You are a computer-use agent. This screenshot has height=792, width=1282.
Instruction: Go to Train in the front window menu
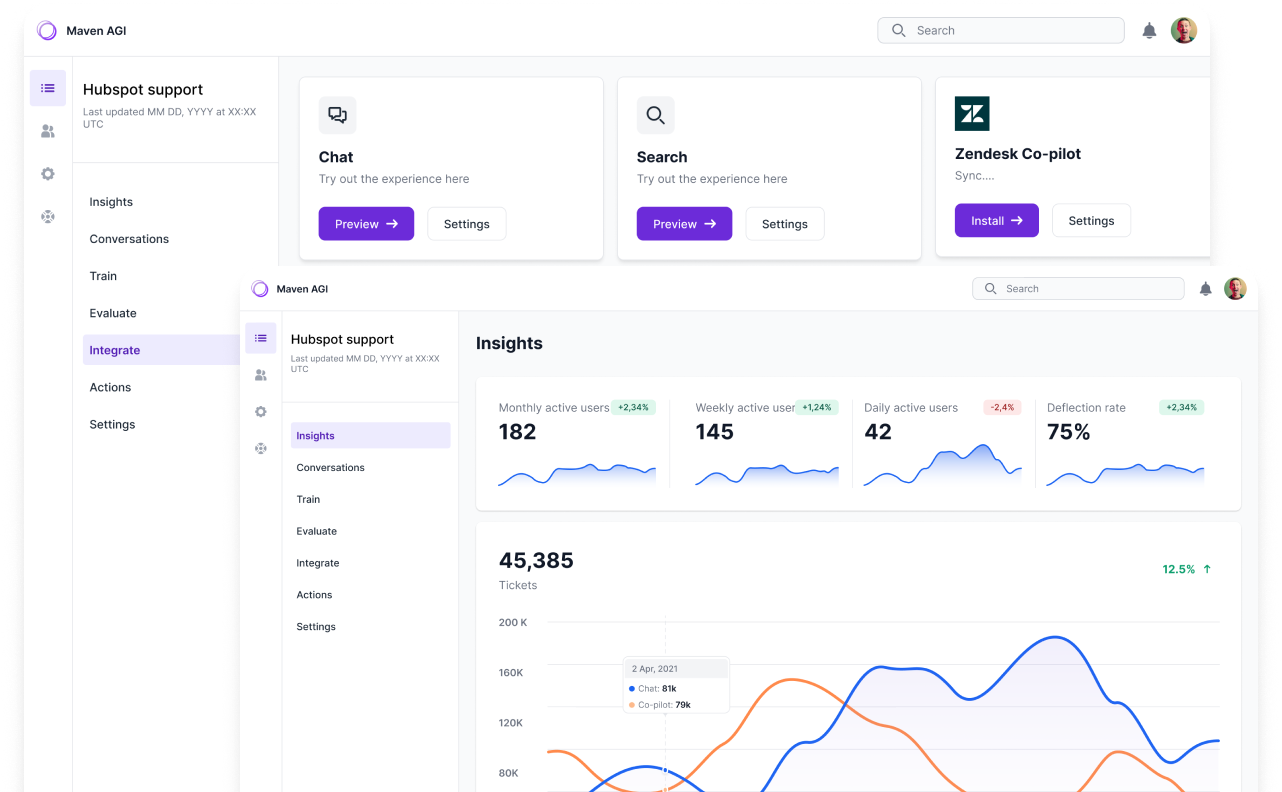[x=308, y=499]
